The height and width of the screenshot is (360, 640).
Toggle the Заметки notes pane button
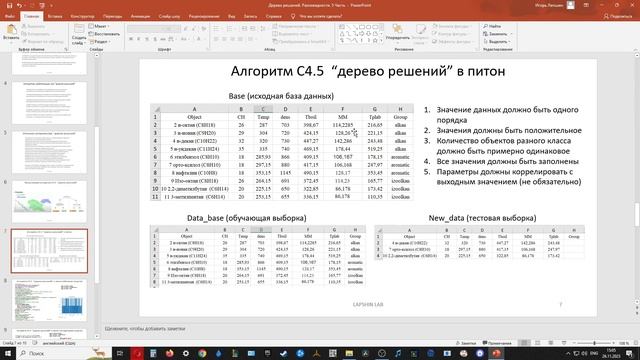466,343
